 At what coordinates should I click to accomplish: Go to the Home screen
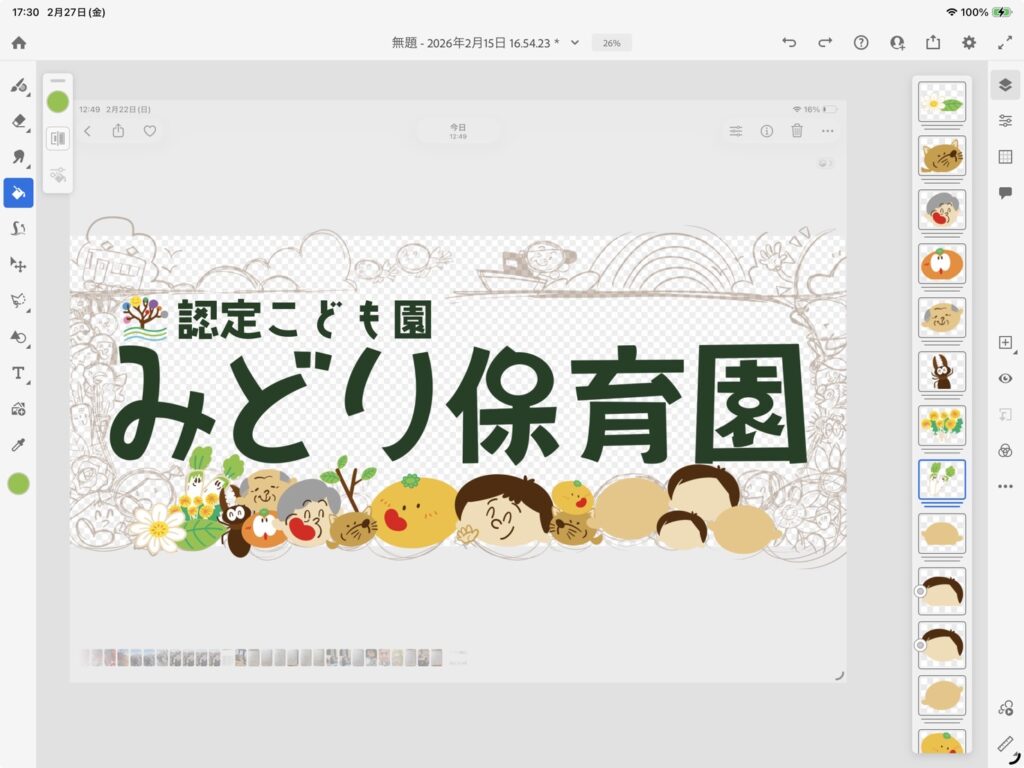pos(18,43)
